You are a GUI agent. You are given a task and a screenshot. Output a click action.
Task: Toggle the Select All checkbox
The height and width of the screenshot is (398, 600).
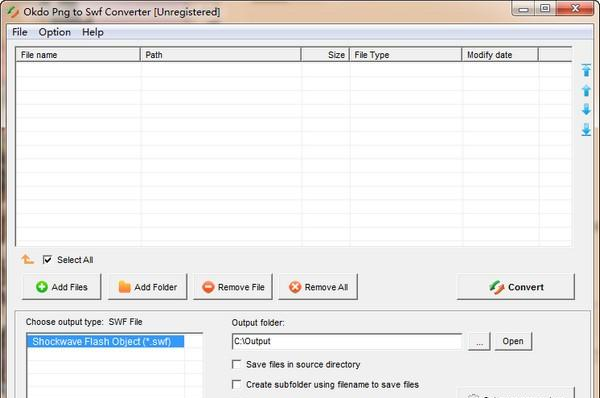click(x=47, y=260)
